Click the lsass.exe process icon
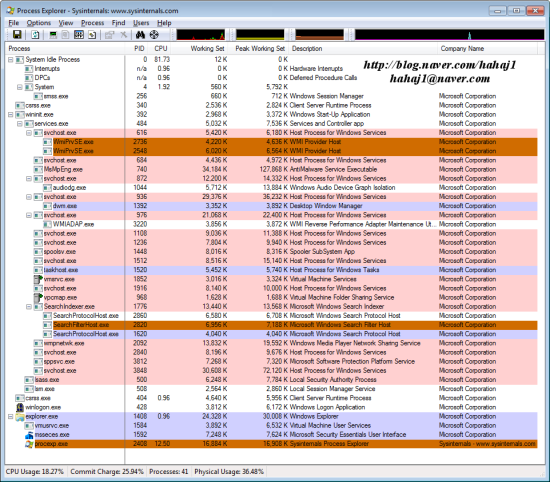The width and height of the screenshot is (550, 482). [x=29, y=380]
